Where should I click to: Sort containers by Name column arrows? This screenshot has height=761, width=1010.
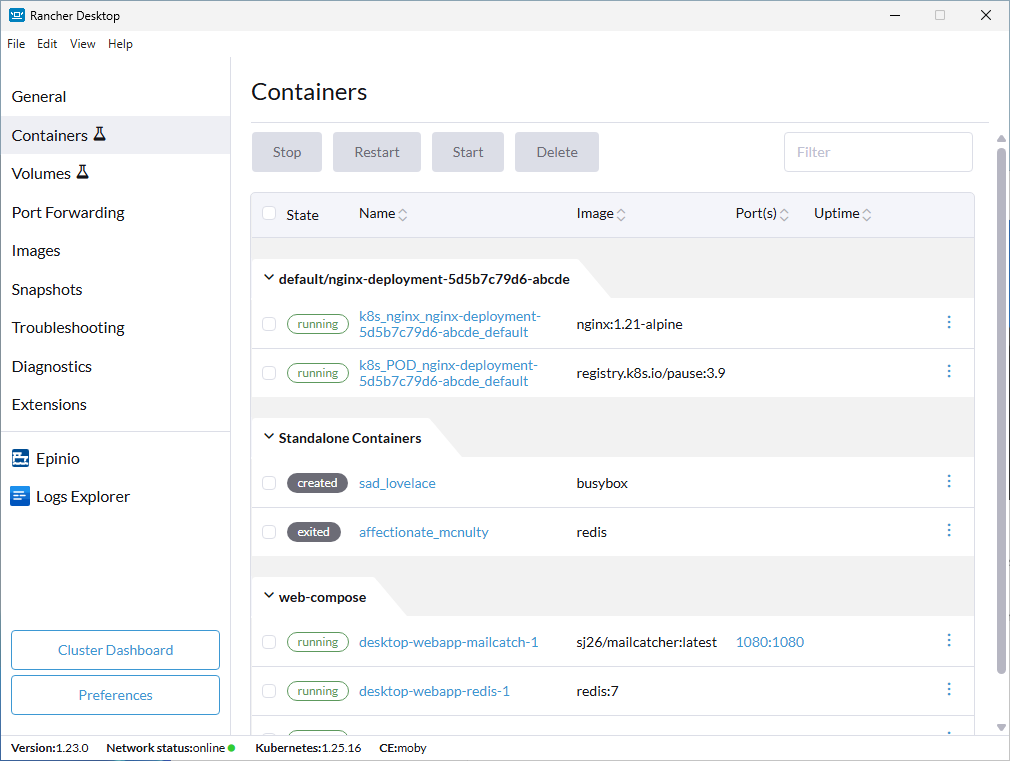click(403, 215)
